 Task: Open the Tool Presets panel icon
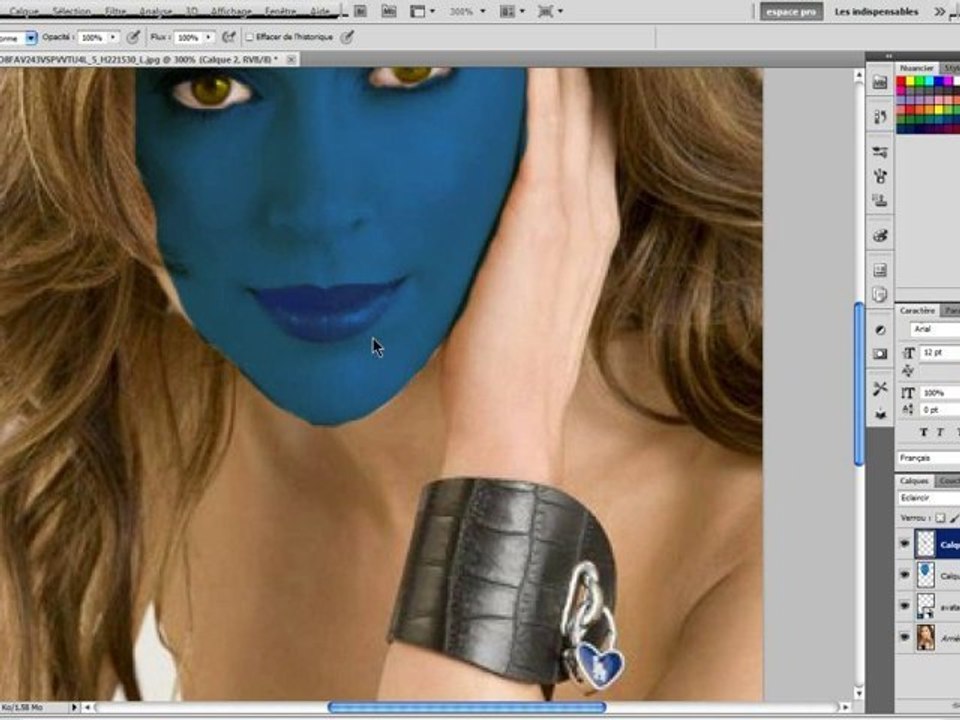click(x=880, y=151)
